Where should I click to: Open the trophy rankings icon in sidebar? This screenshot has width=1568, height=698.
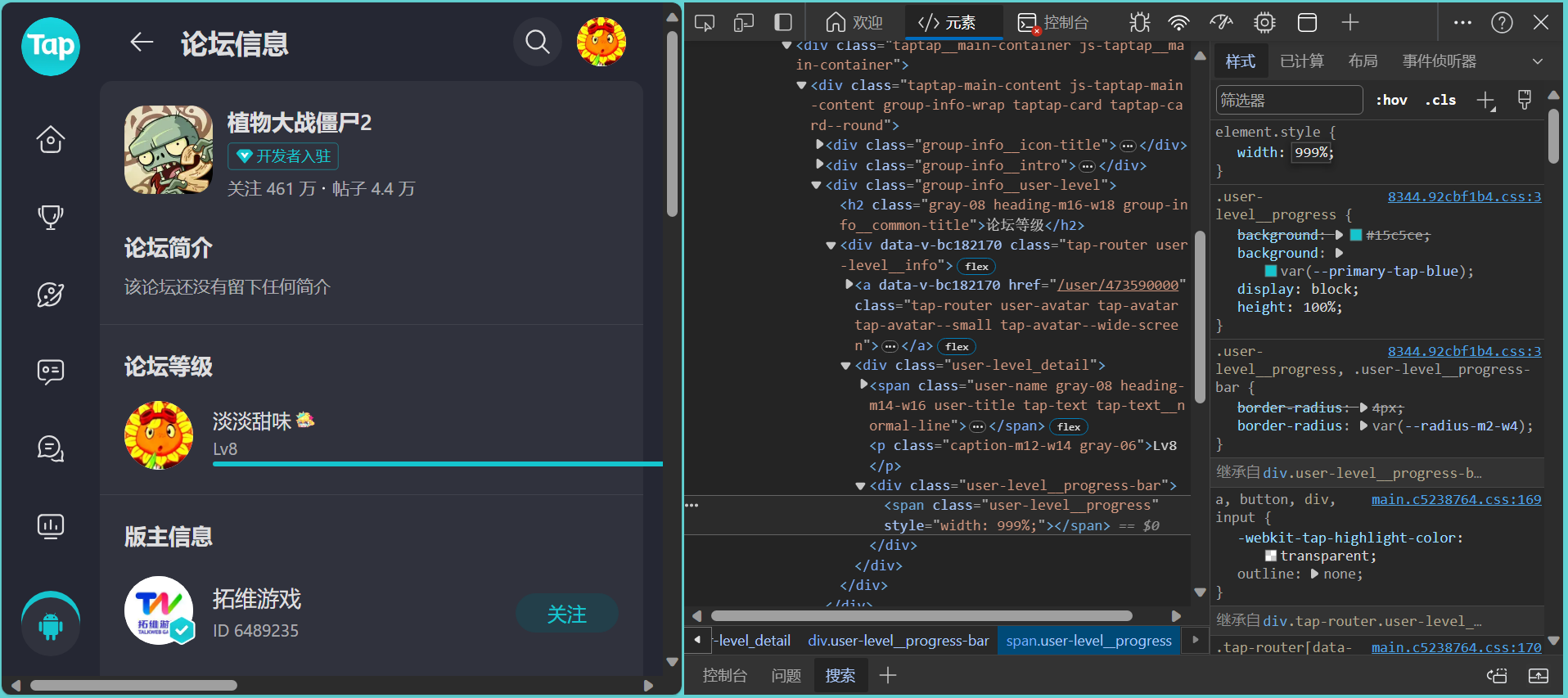[51, 217]
